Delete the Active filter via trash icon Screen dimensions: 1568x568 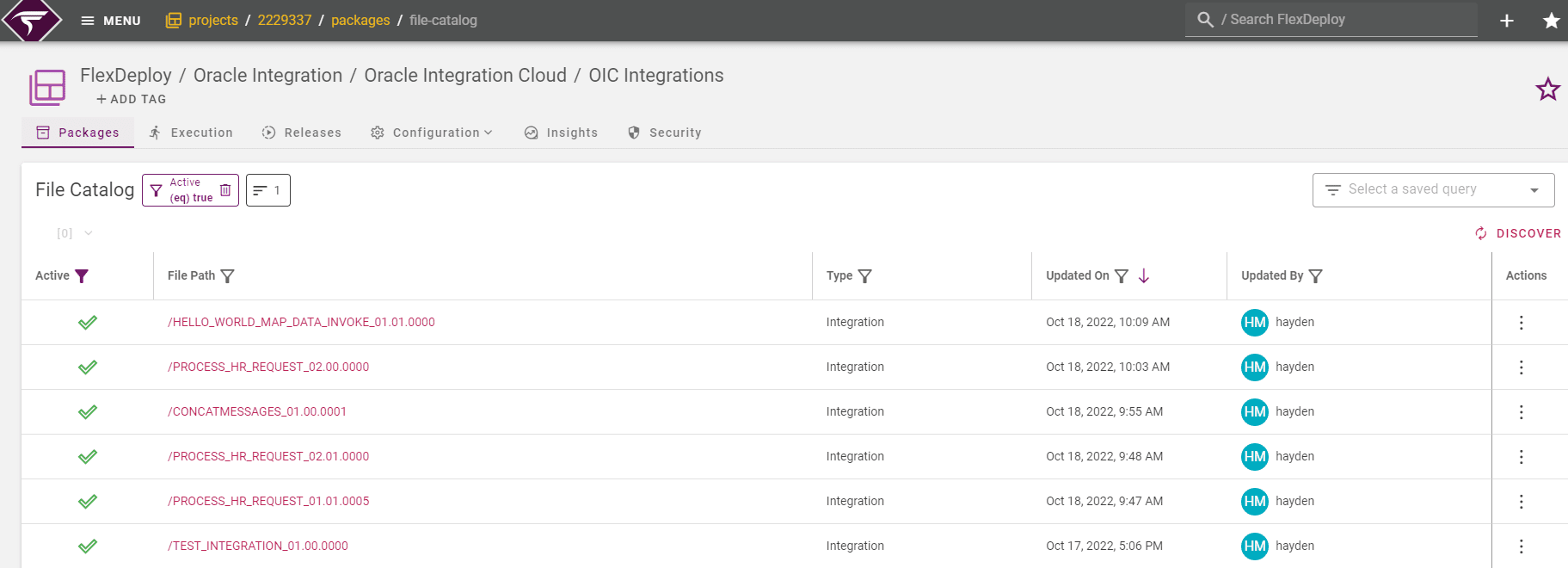225,190
